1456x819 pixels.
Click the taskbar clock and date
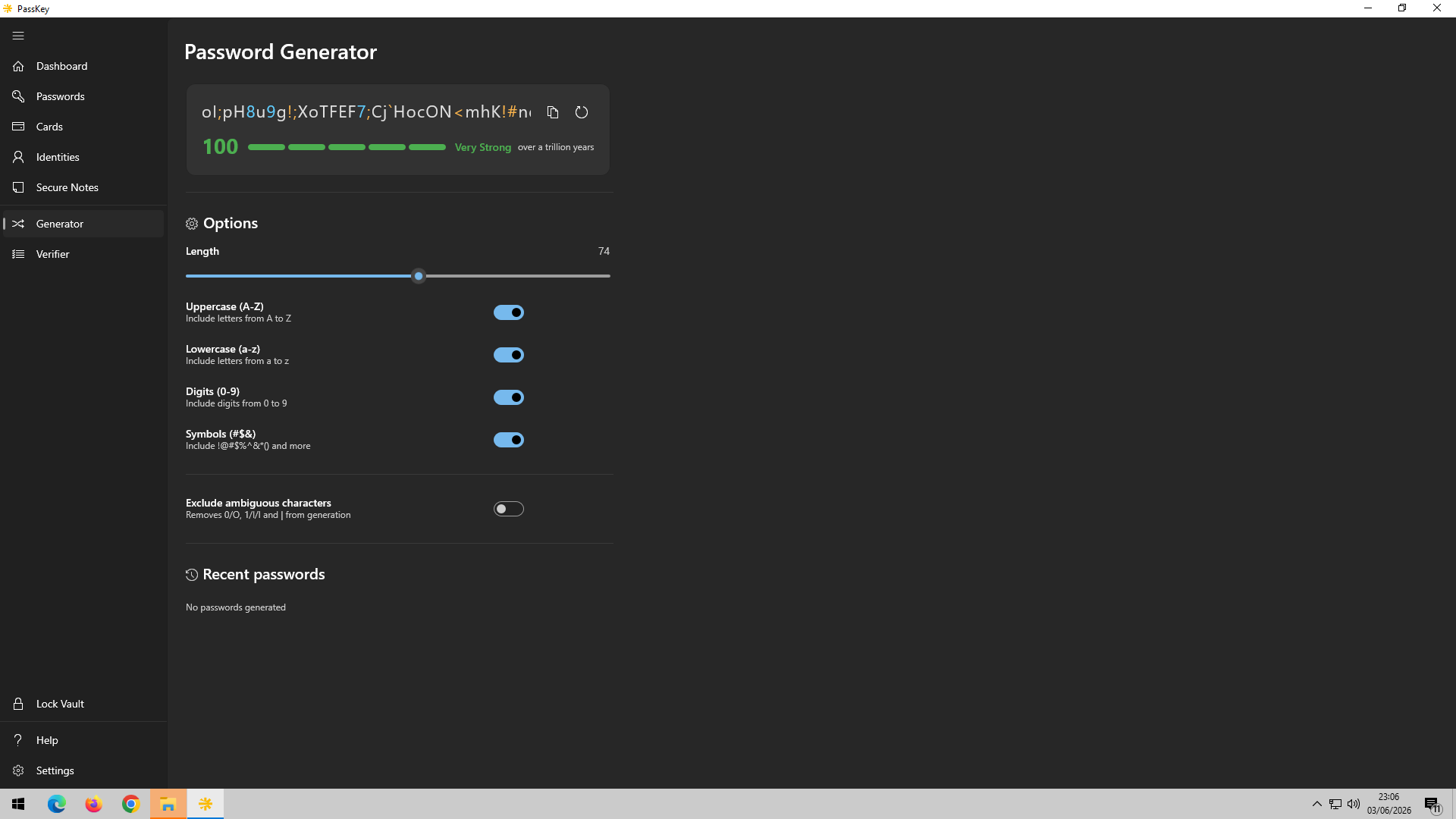1389,804
